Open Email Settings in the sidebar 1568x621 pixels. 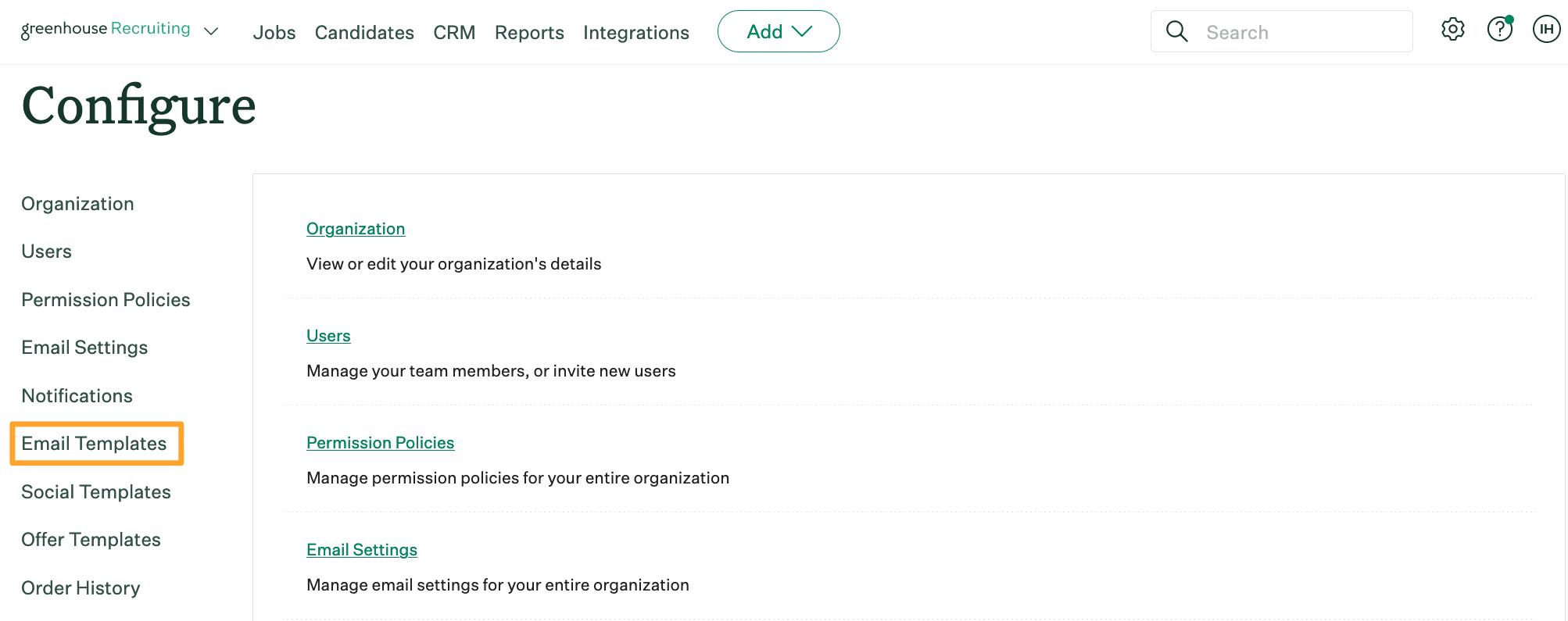[84, 348]
